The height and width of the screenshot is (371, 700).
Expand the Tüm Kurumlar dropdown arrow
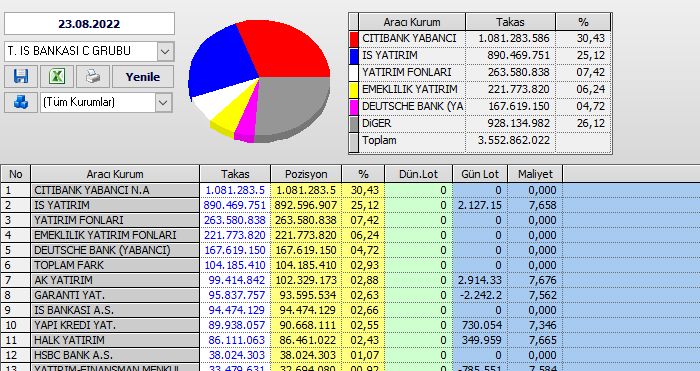163,102
